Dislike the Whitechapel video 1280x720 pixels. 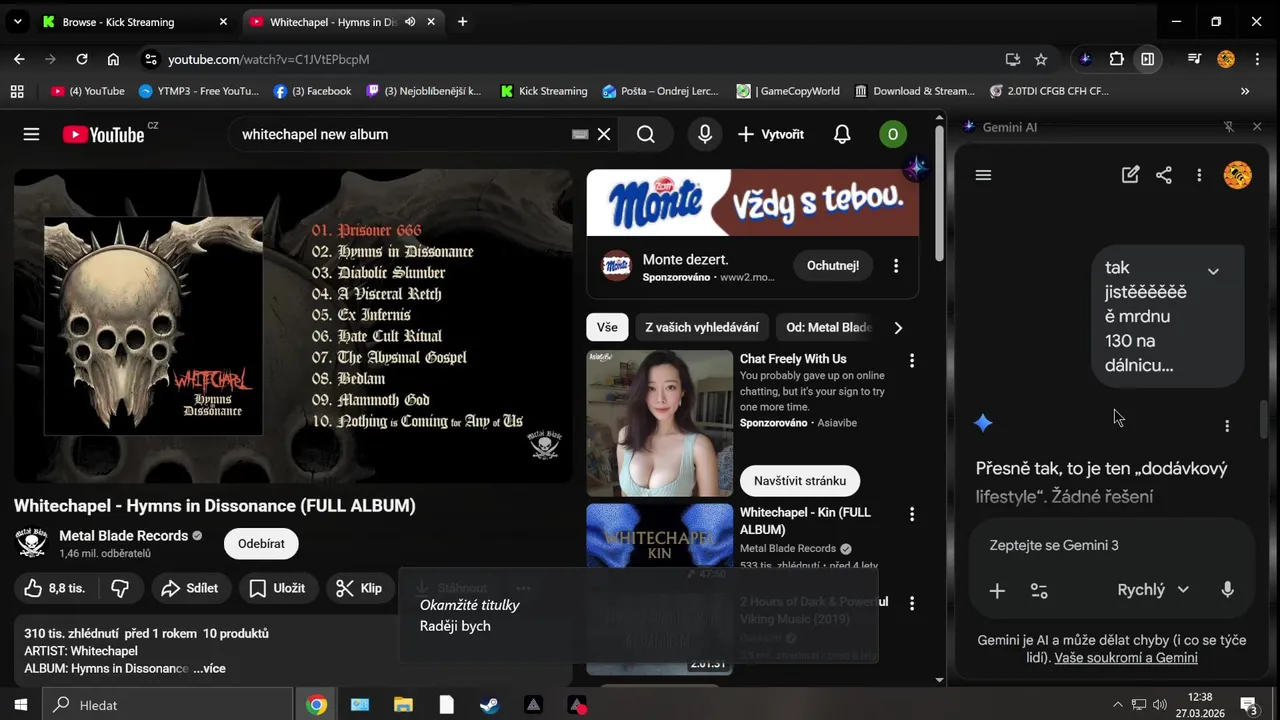pyautogui.click(x=120, y=588)
